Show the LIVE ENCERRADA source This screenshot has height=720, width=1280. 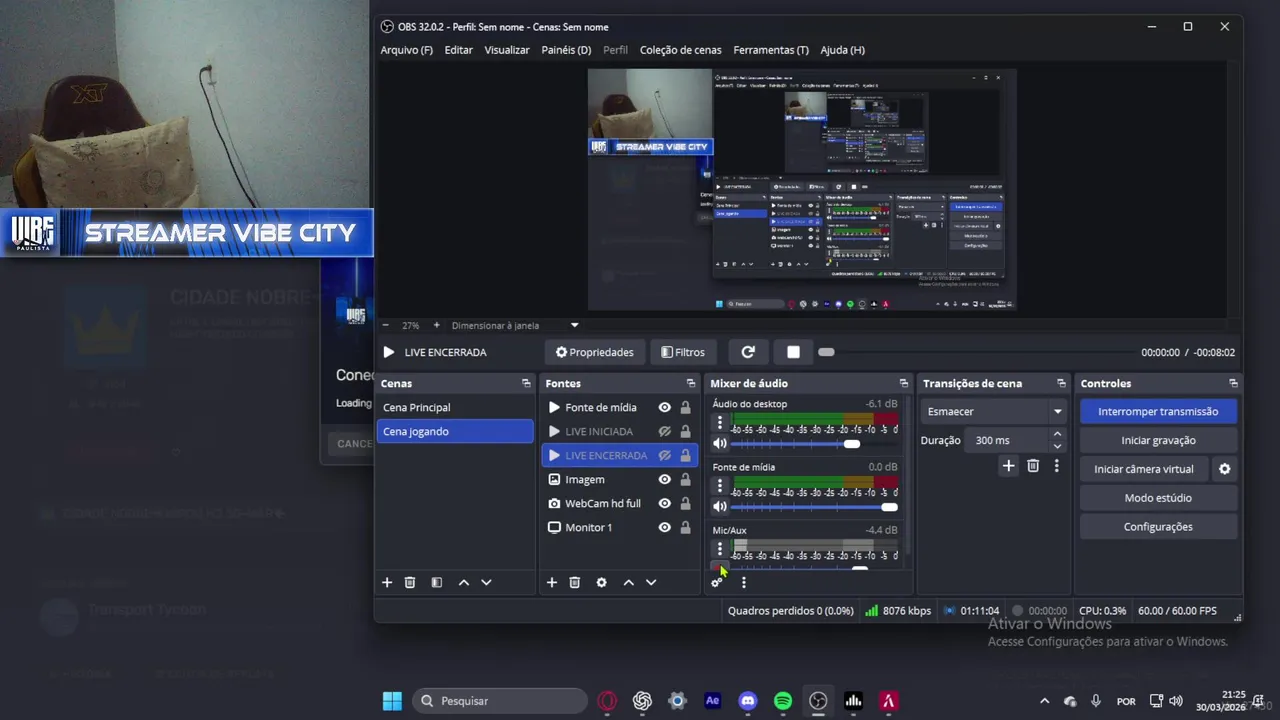(x=664, y=455)
